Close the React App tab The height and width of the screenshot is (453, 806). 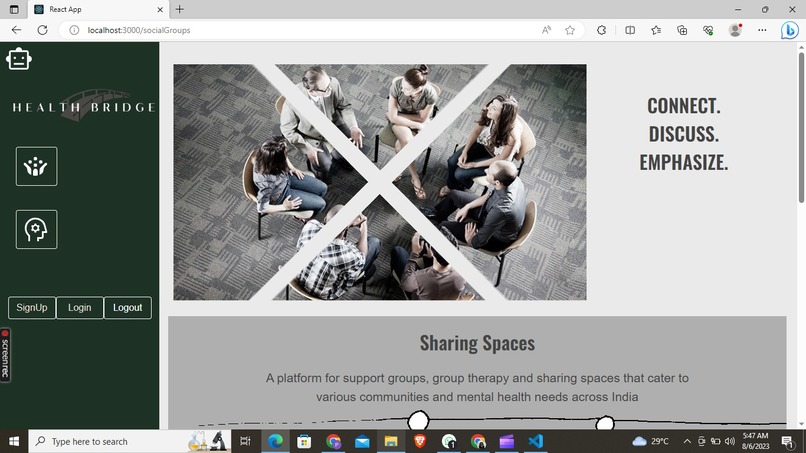click(x=160, y=9)
